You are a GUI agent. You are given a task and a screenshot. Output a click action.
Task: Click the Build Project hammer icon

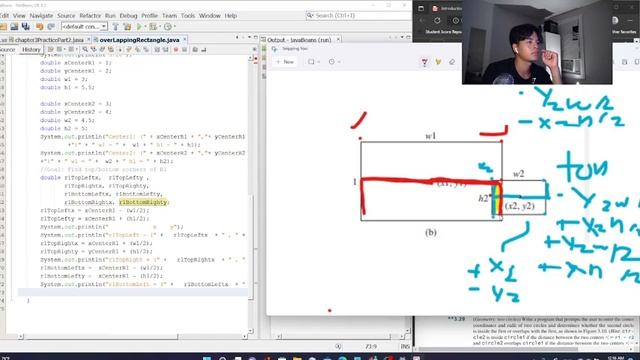coord(116,27)
